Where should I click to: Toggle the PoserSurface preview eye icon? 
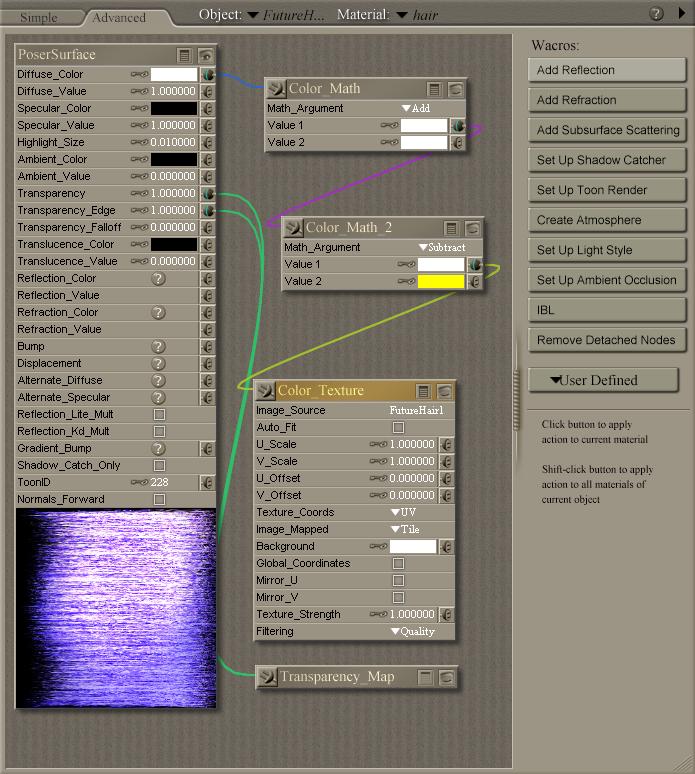206,55
